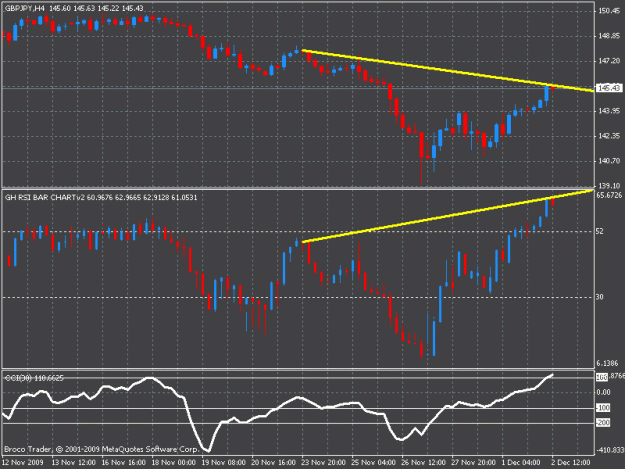Viewport: 625px width, 469px height.
Task: Click the CCI -100 level label
Action: point(603,408)
